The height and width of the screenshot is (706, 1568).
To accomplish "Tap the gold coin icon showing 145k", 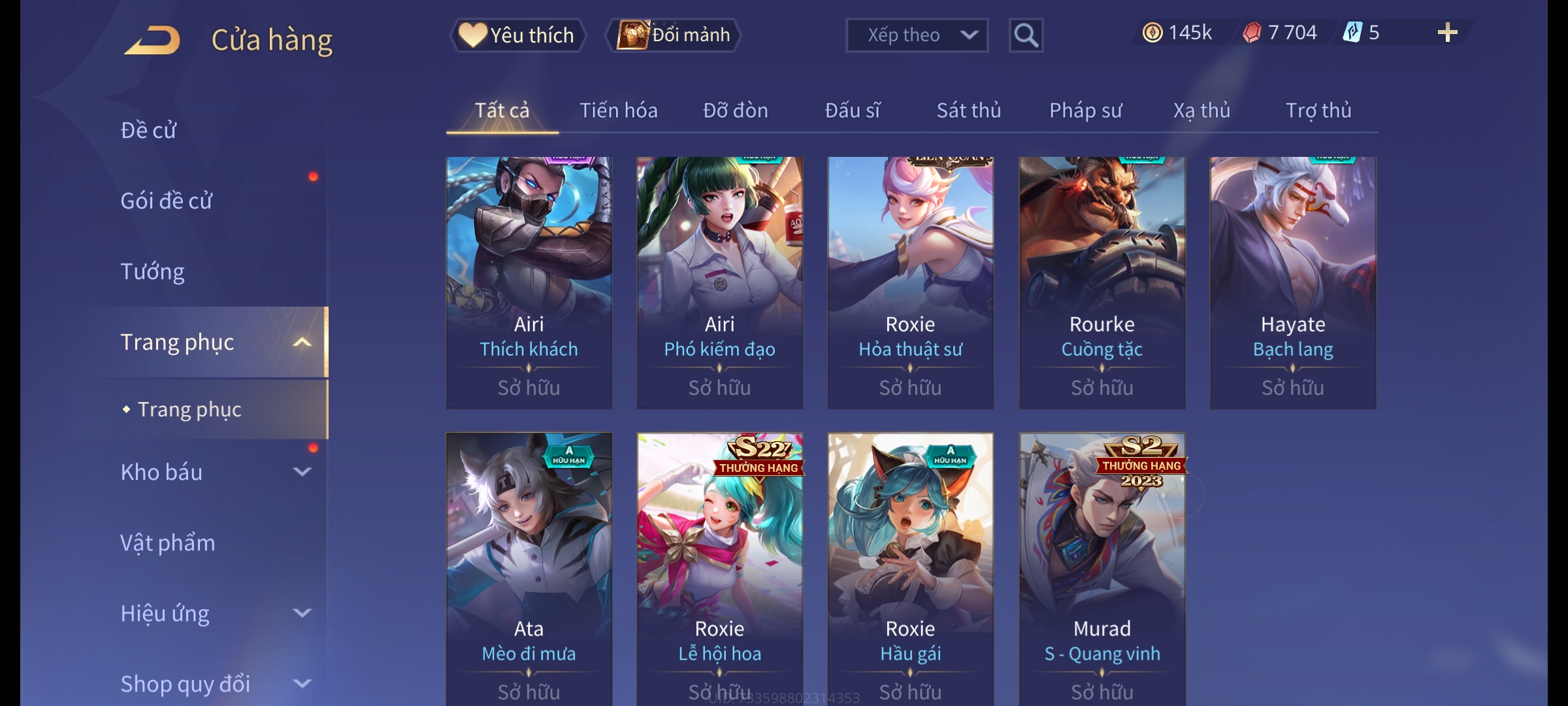I will coord(1152,33).
